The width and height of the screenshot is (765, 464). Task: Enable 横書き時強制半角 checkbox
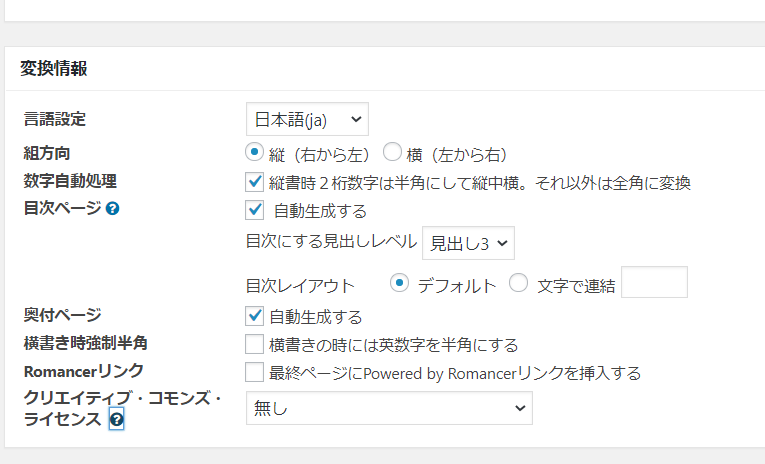coord(254,345)
